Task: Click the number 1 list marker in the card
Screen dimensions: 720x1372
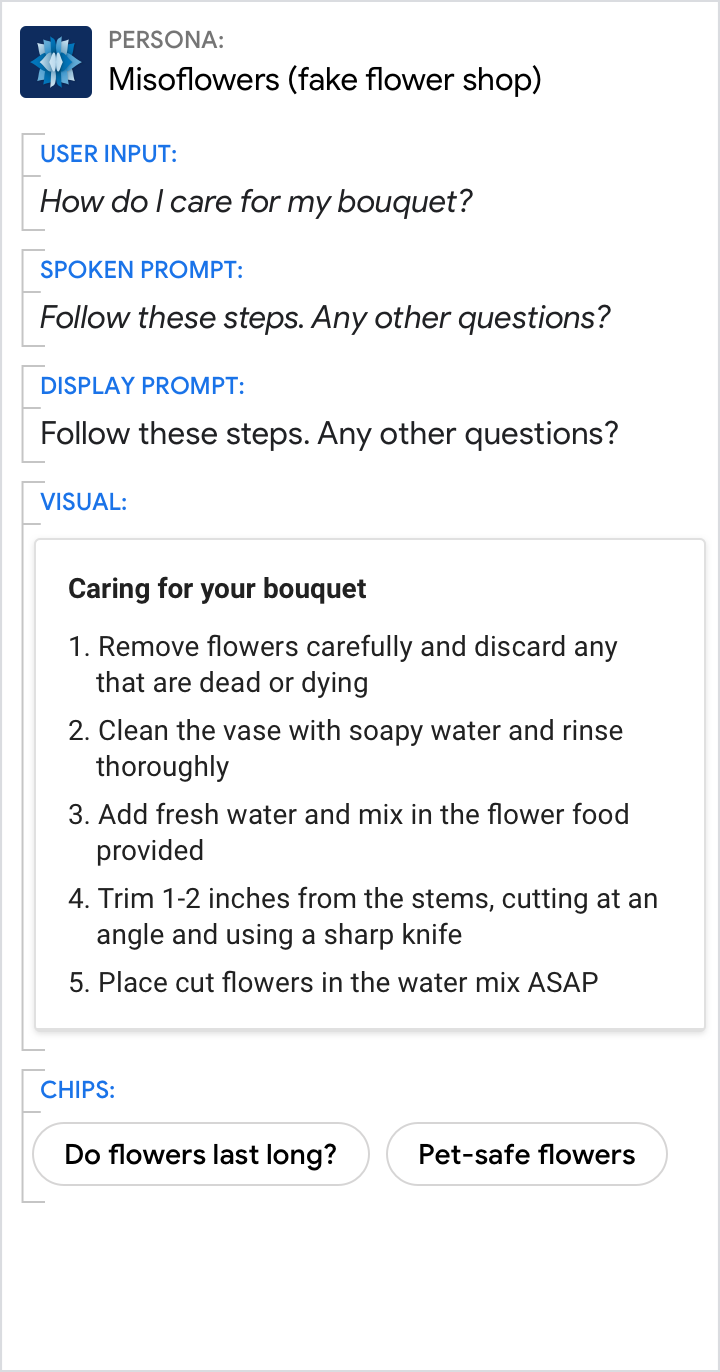Action: coord(78,647)
